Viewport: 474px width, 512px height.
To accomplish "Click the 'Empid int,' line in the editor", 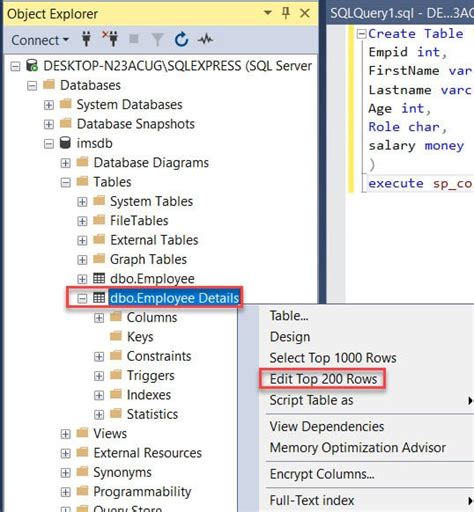I will click(x=407, y=52).
